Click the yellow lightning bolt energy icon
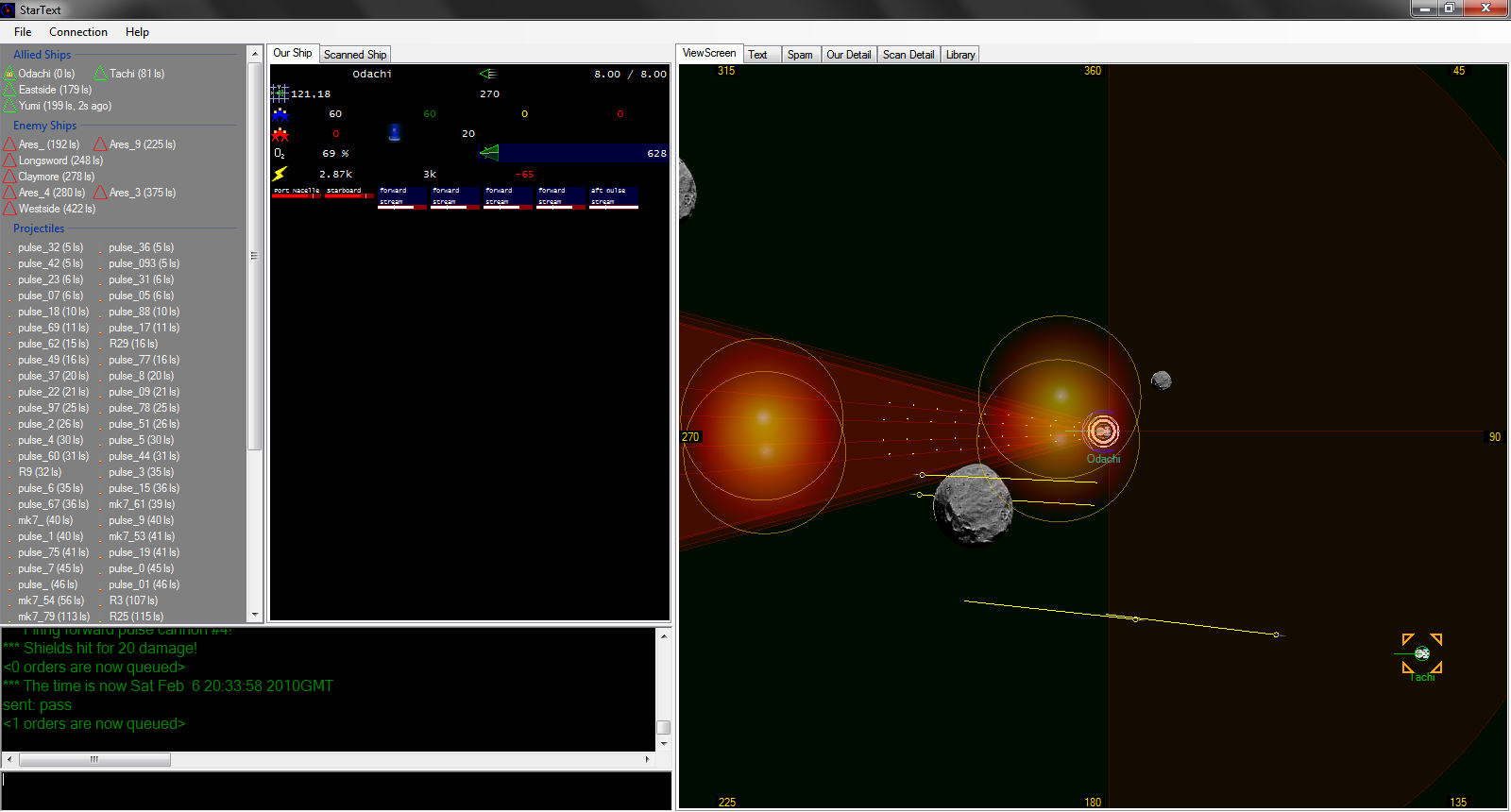The height and width of the screenshot is (812, 1511). click(280, 174)
